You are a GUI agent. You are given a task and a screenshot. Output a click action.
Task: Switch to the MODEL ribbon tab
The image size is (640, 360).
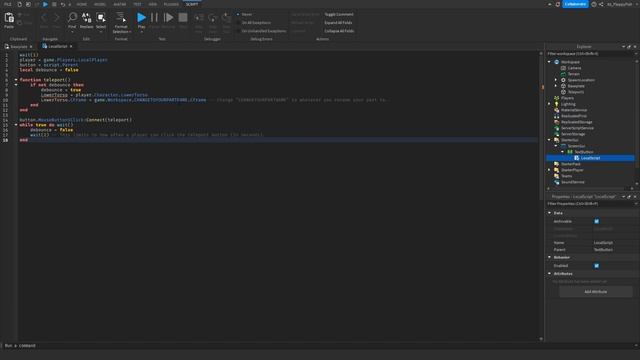pos(100,4)
